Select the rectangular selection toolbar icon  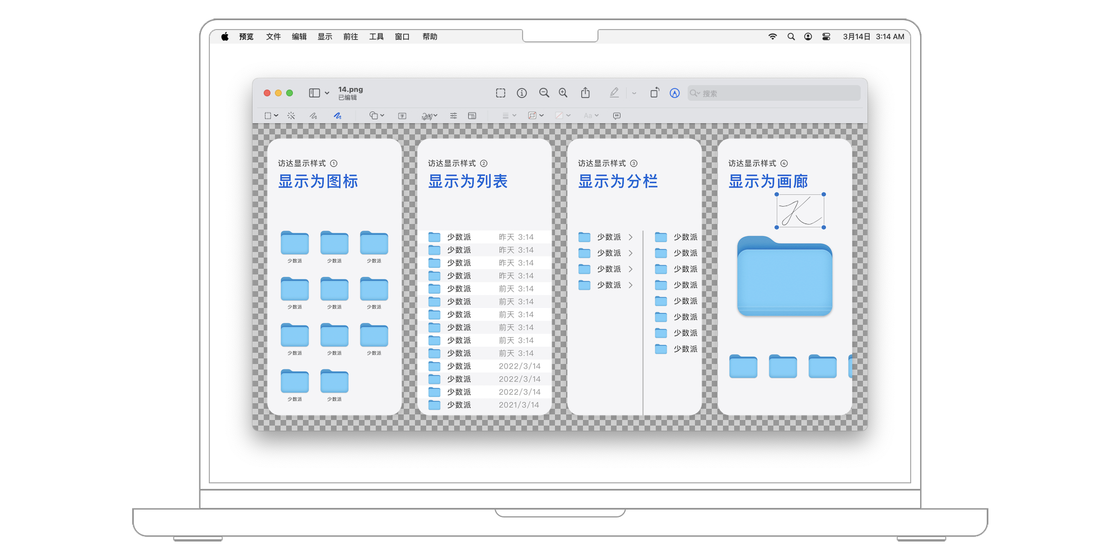[x=501, y=93]
